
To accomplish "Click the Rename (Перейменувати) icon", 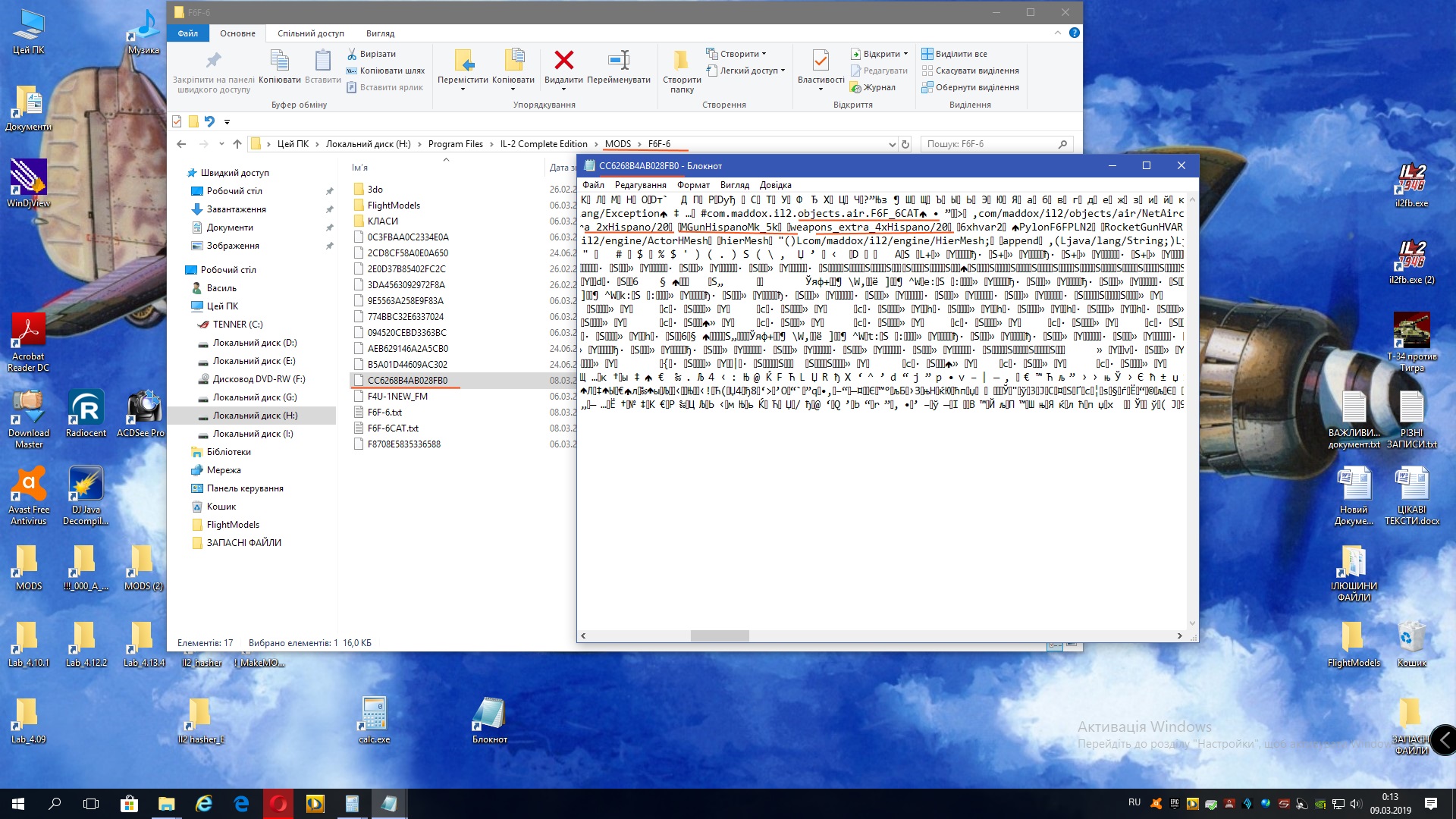I will pos(619,61).
